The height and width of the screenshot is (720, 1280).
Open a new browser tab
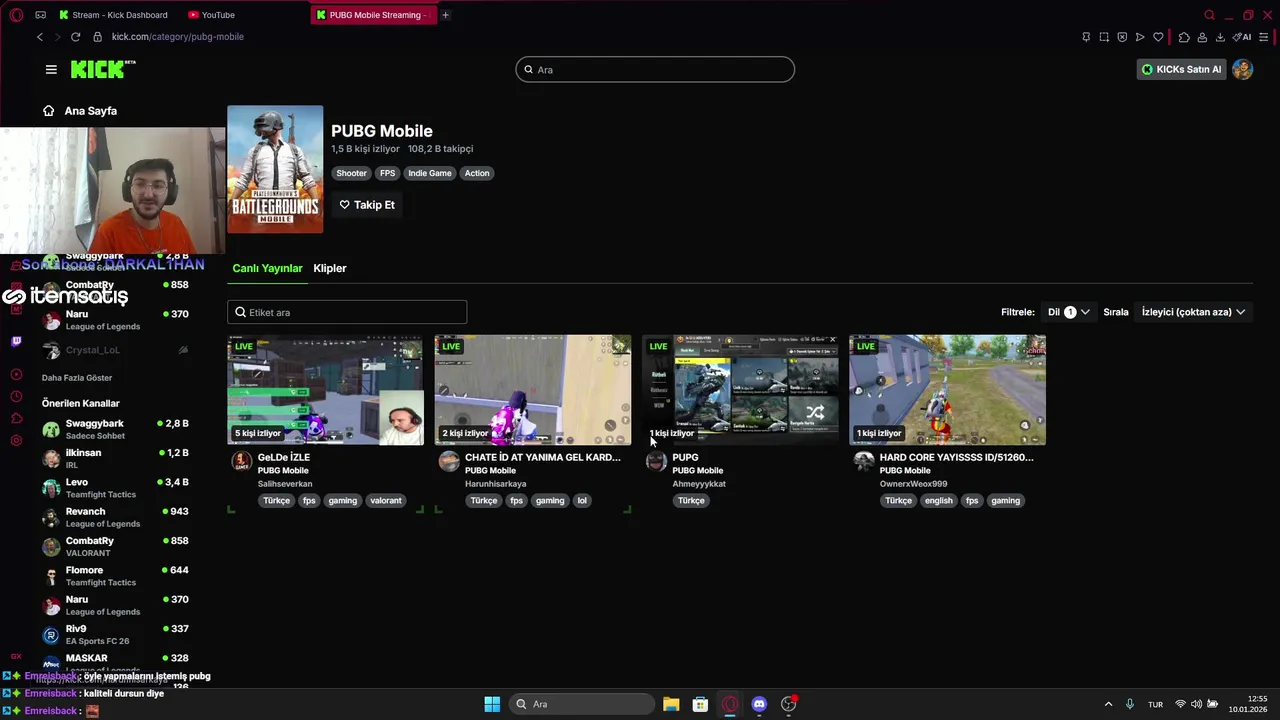point(445,15)
